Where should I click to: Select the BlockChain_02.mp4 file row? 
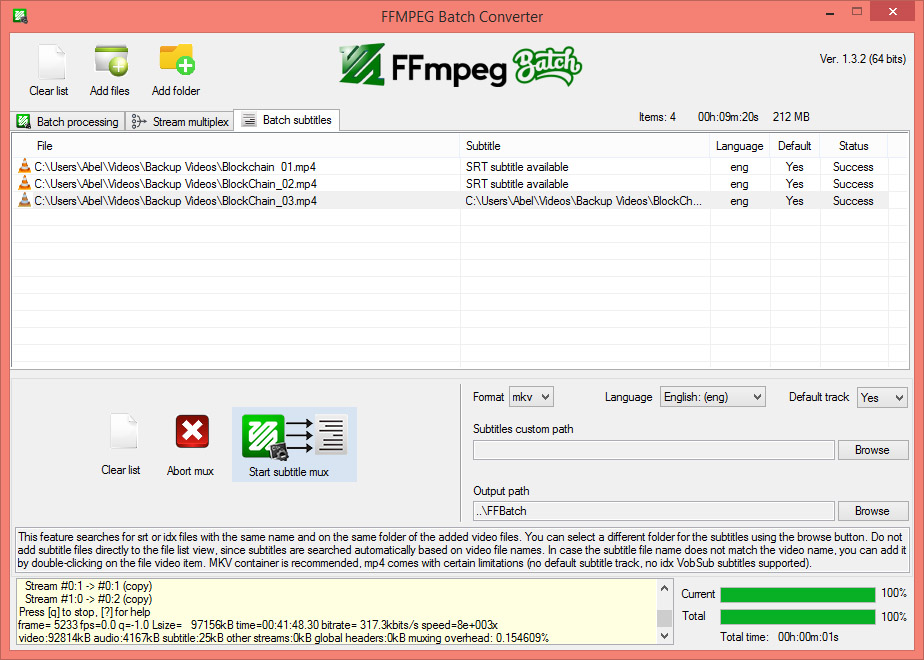tap(451, 184)
